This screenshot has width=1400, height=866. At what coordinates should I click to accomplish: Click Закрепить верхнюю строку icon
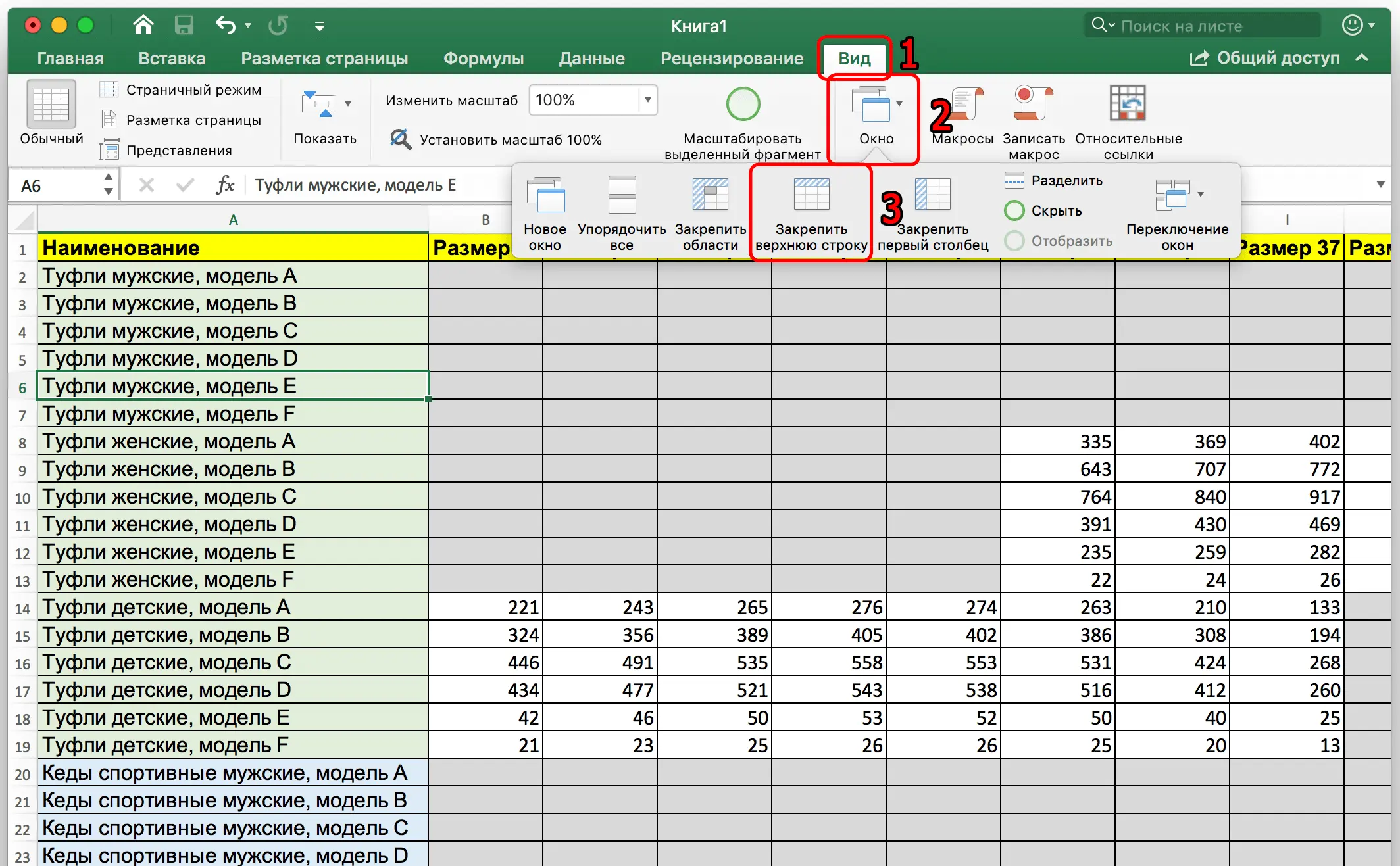tap(811, 195)
